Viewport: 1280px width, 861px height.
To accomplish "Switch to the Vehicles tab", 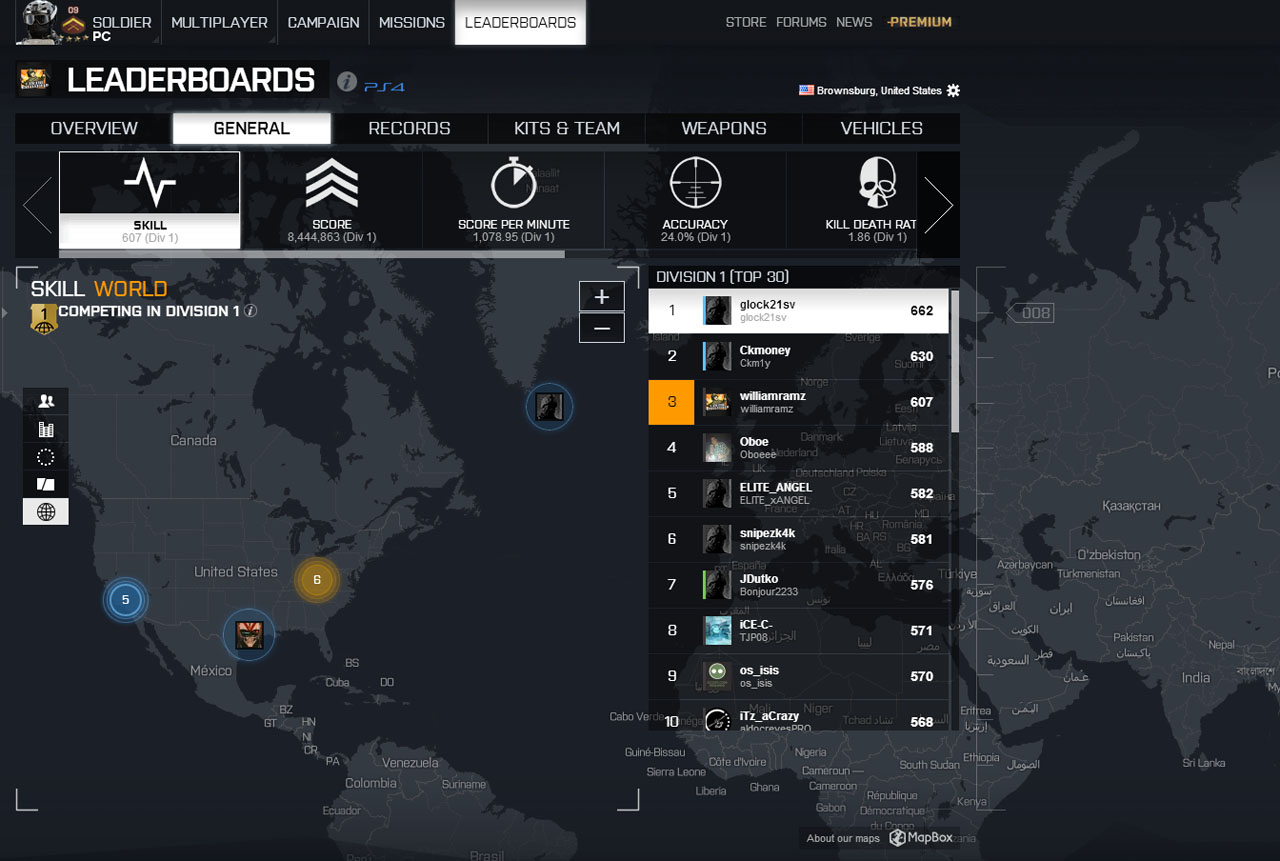I will [882, 128].
